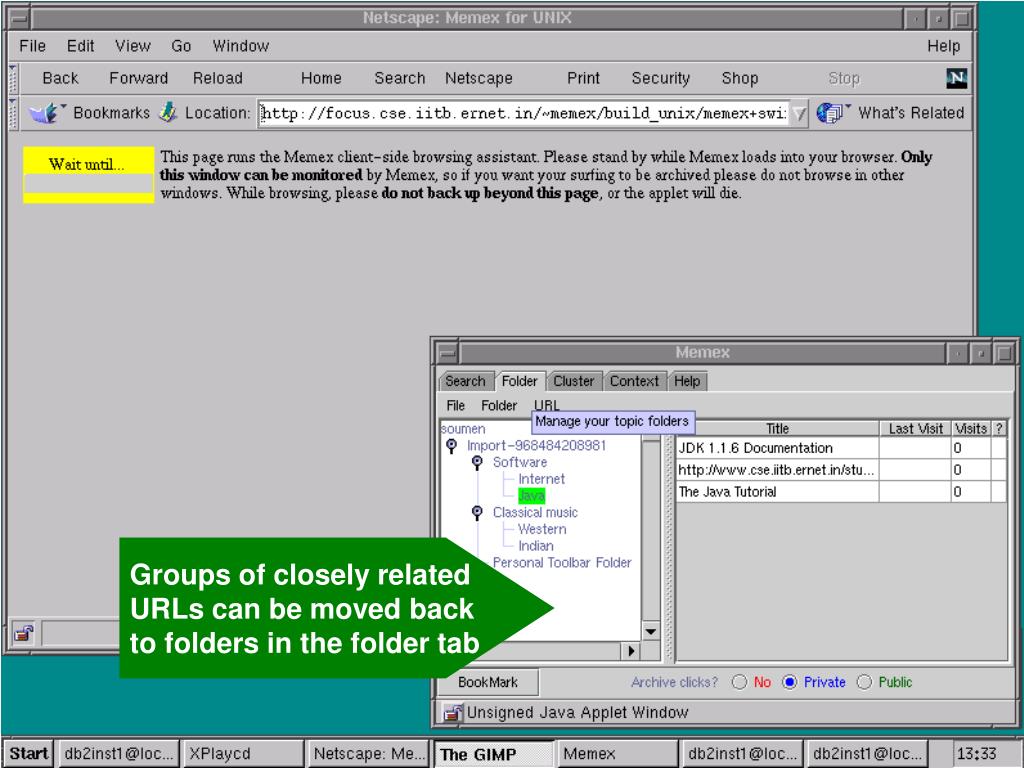Switch to the Folder tab in Memex
The image size is (1024, 768).
(519, 381)
